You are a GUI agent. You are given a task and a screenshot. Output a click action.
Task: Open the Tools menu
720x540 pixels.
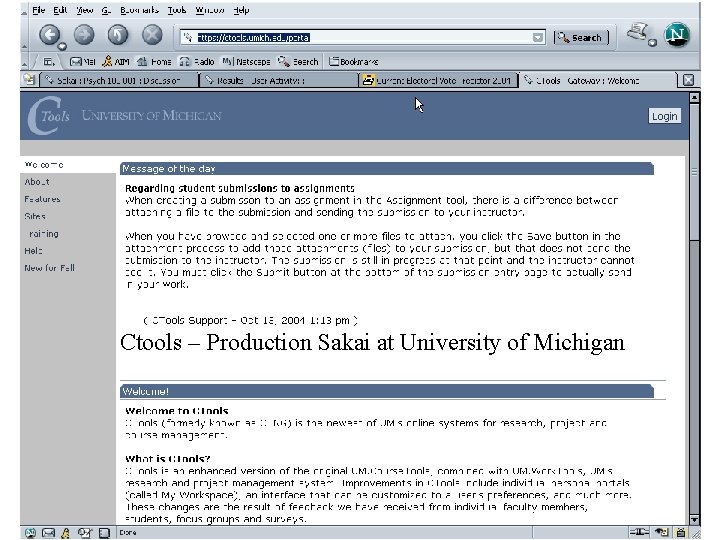click(x=177, y=10)
